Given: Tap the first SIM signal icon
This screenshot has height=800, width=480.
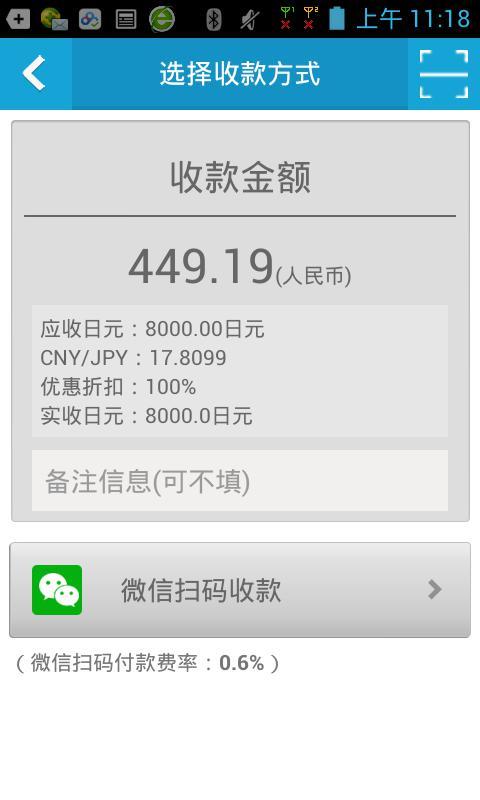Looking at the screenshot, I should pos(287,18).
